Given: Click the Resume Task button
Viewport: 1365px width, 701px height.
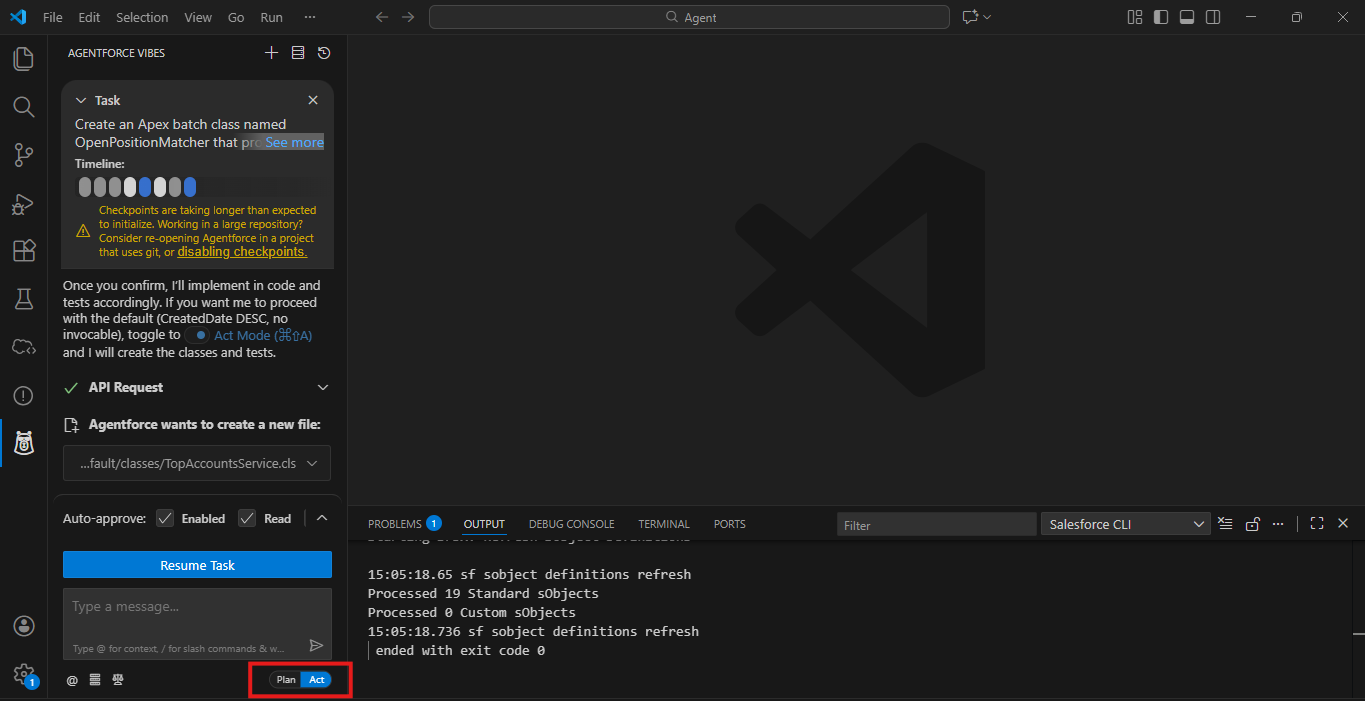Looking at the screenshot, I should [197, 565].
